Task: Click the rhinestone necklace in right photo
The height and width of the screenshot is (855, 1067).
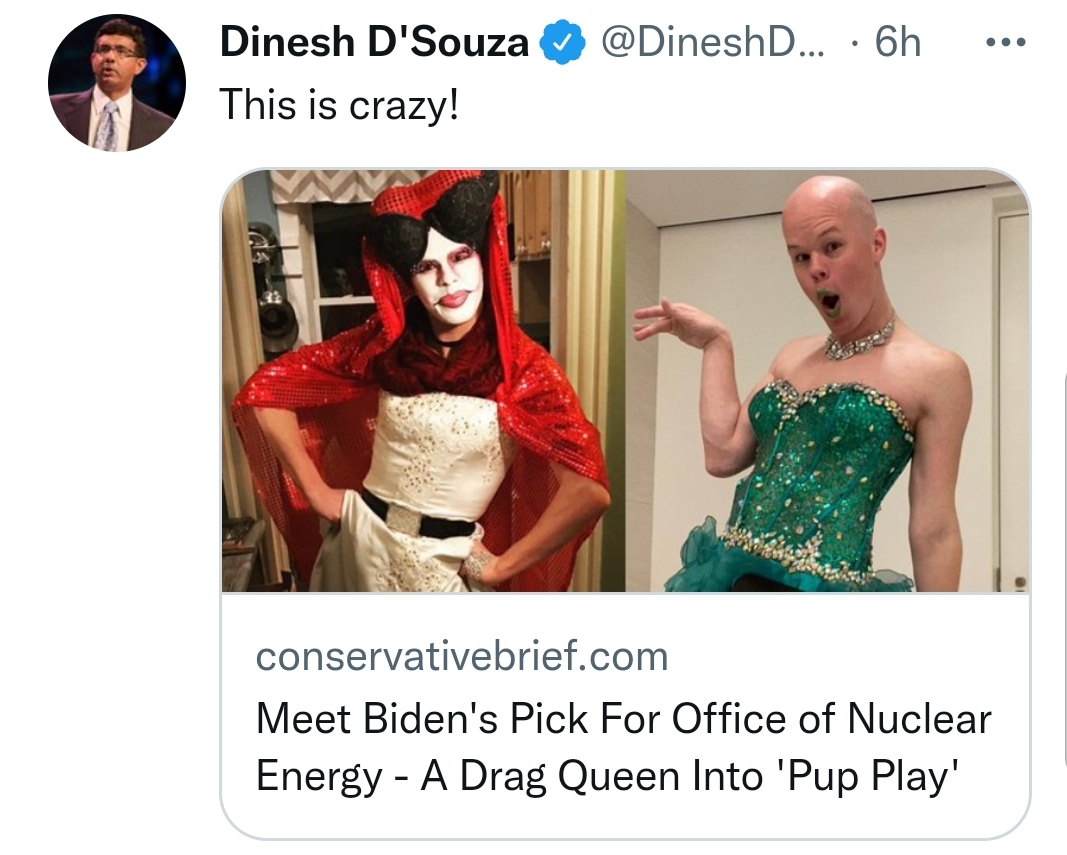Action: 859,338
